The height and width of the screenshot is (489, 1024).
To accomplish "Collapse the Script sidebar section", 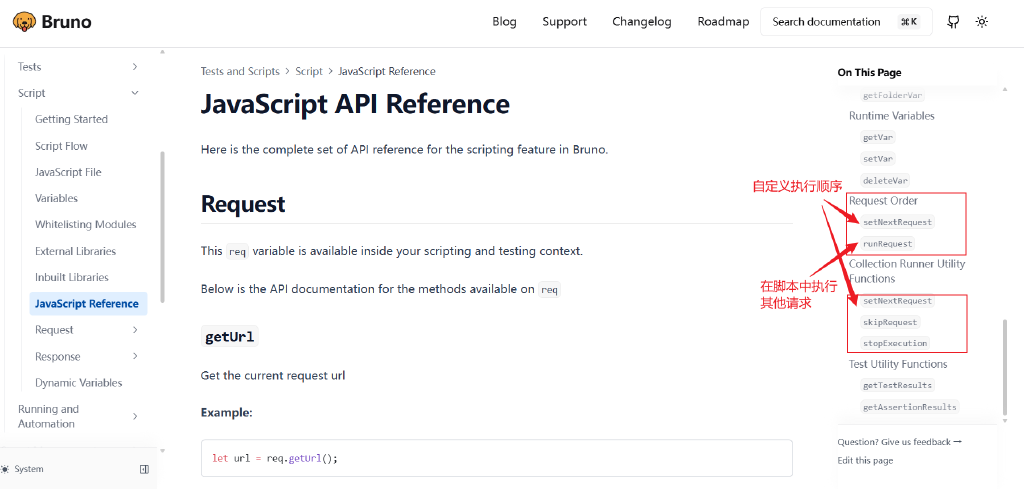I will [x=135, y=93].
